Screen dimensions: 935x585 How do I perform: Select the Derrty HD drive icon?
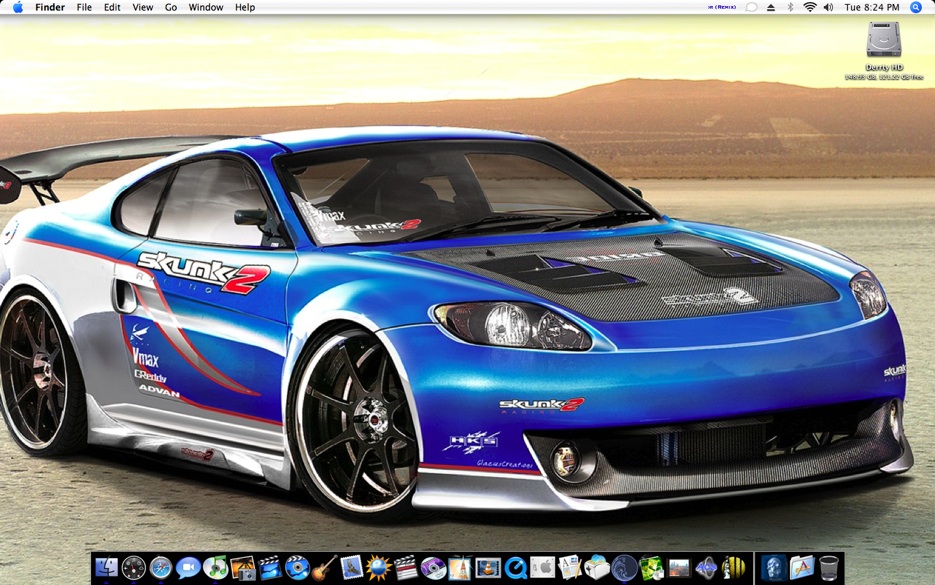pos(884,40)
